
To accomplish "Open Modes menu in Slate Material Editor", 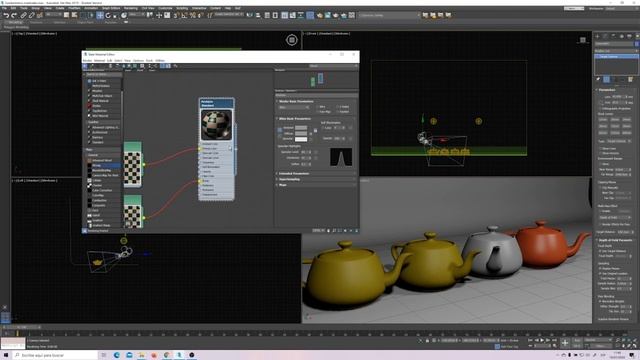I will 87,60.
